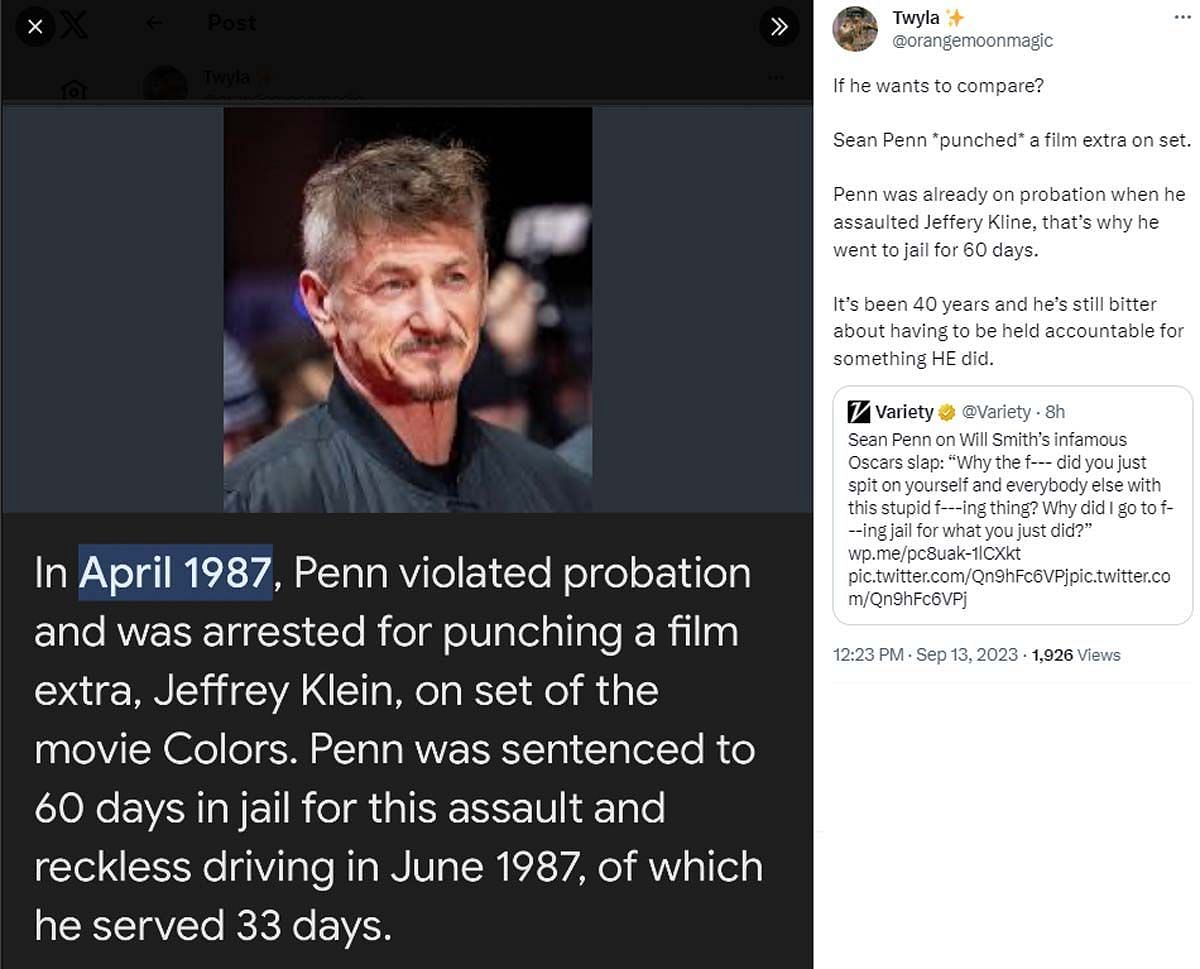Click the 8h timestamp on Variety post
1200x969 pixels.
coord(1056,412)
